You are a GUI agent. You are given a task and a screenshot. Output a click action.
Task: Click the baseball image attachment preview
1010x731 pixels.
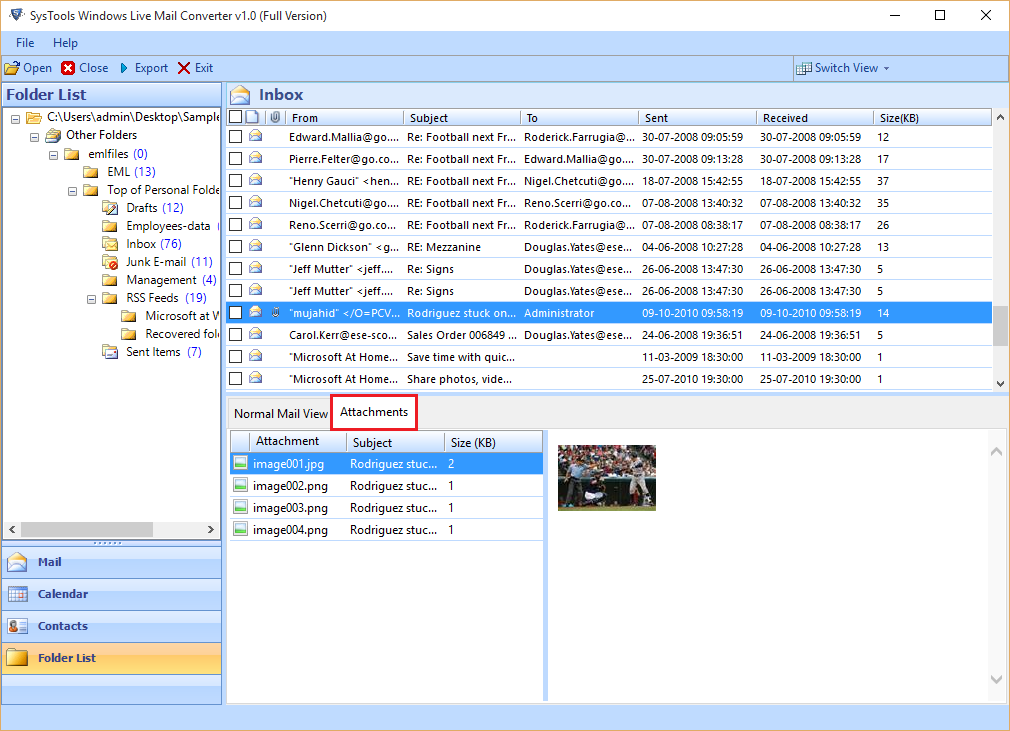pyautogui.click(x=607, y=478)
